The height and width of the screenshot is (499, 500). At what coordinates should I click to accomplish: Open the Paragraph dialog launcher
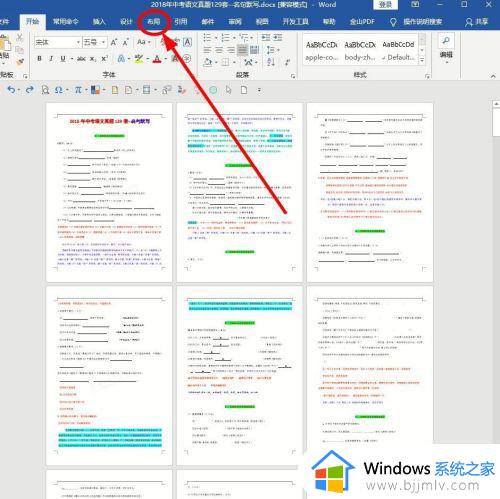click(x=293, y=76)
